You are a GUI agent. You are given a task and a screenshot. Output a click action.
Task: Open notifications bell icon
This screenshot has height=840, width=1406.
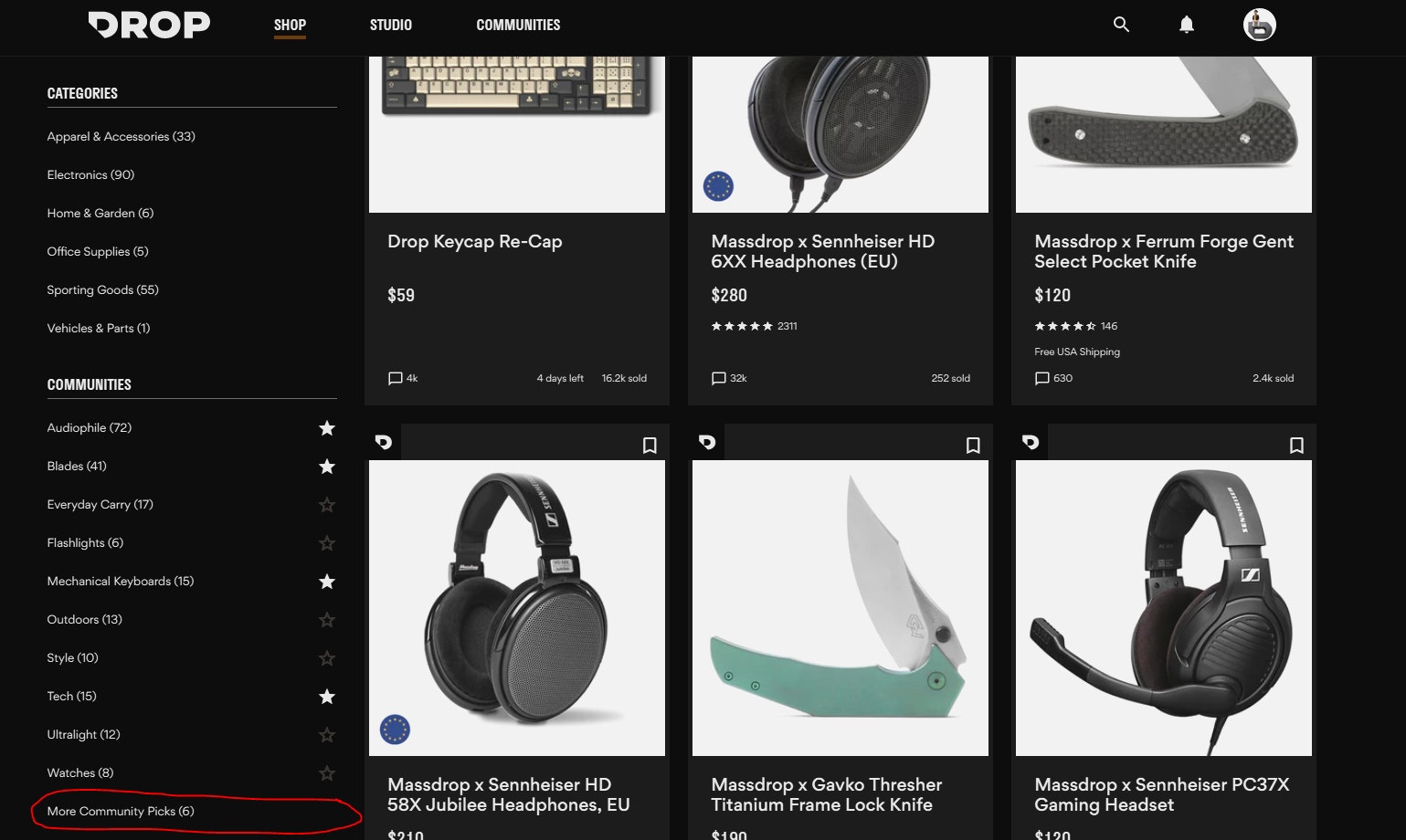[x=1186, y=25]
